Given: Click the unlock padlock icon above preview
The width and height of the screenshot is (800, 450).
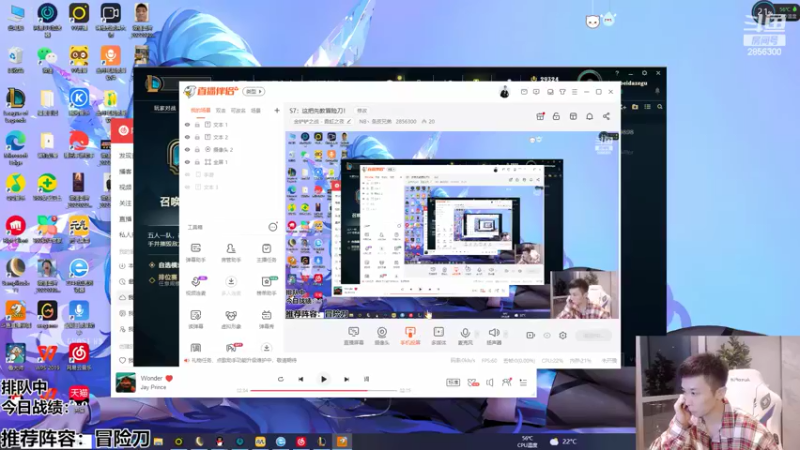Looking at the screenshot, I should [556, 116].
